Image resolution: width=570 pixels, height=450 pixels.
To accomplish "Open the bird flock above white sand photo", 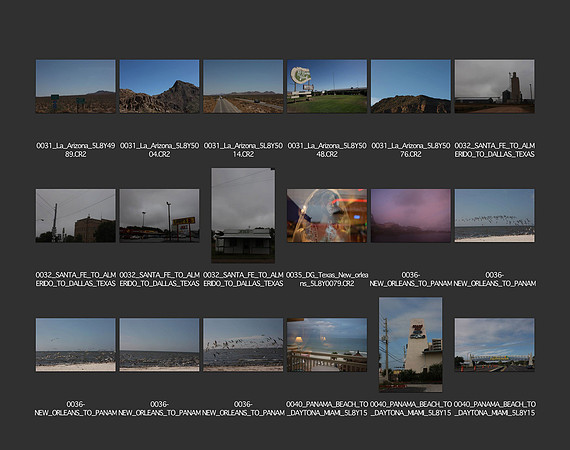I will click(494, 216).
